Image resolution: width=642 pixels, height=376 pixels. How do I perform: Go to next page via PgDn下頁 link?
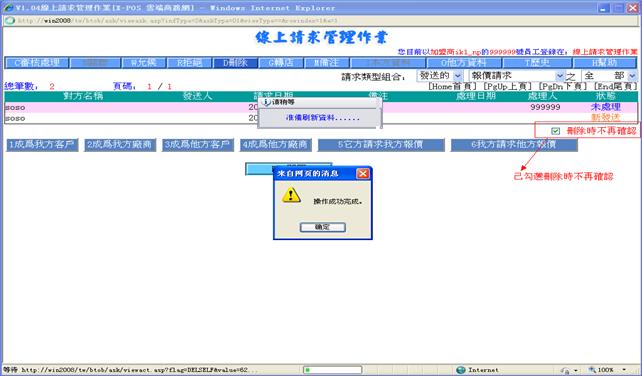coord(563,86)
